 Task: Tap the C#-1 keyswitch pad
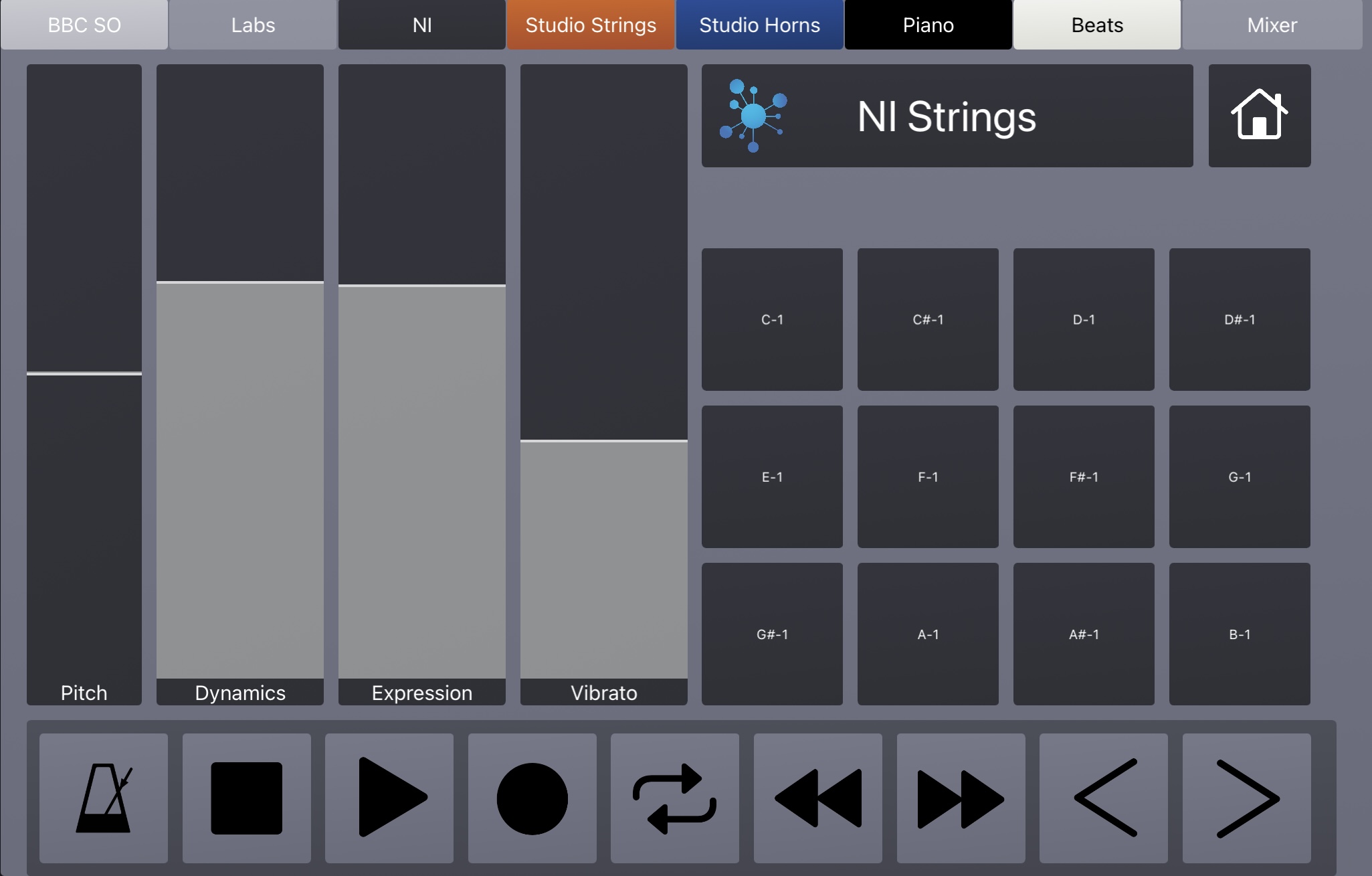click(x=928, y=319)
